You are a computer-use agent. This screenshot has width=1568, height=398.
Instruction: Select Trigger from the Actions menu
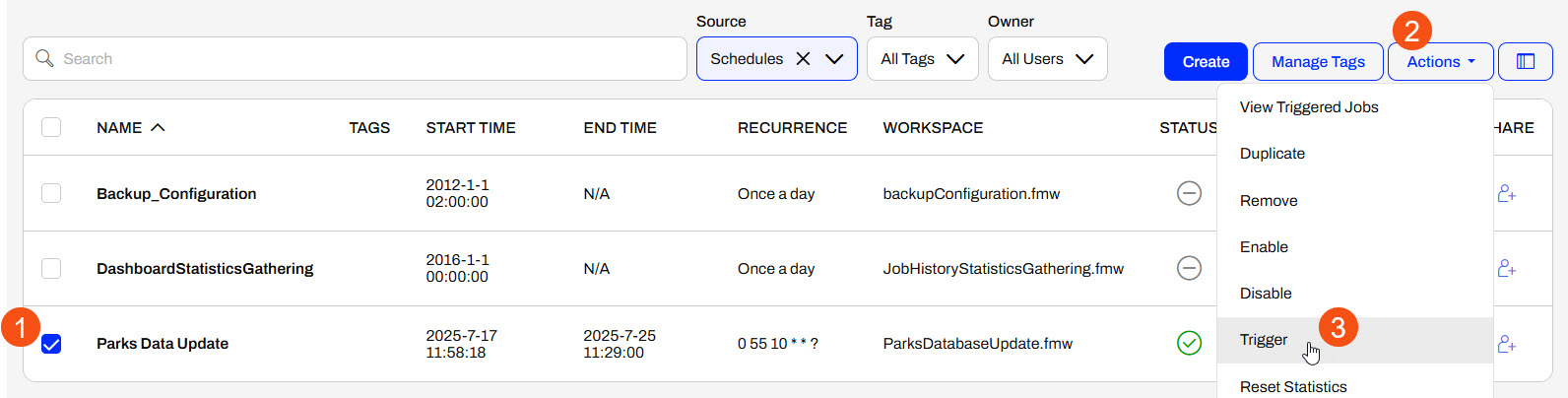(1264, 340)
